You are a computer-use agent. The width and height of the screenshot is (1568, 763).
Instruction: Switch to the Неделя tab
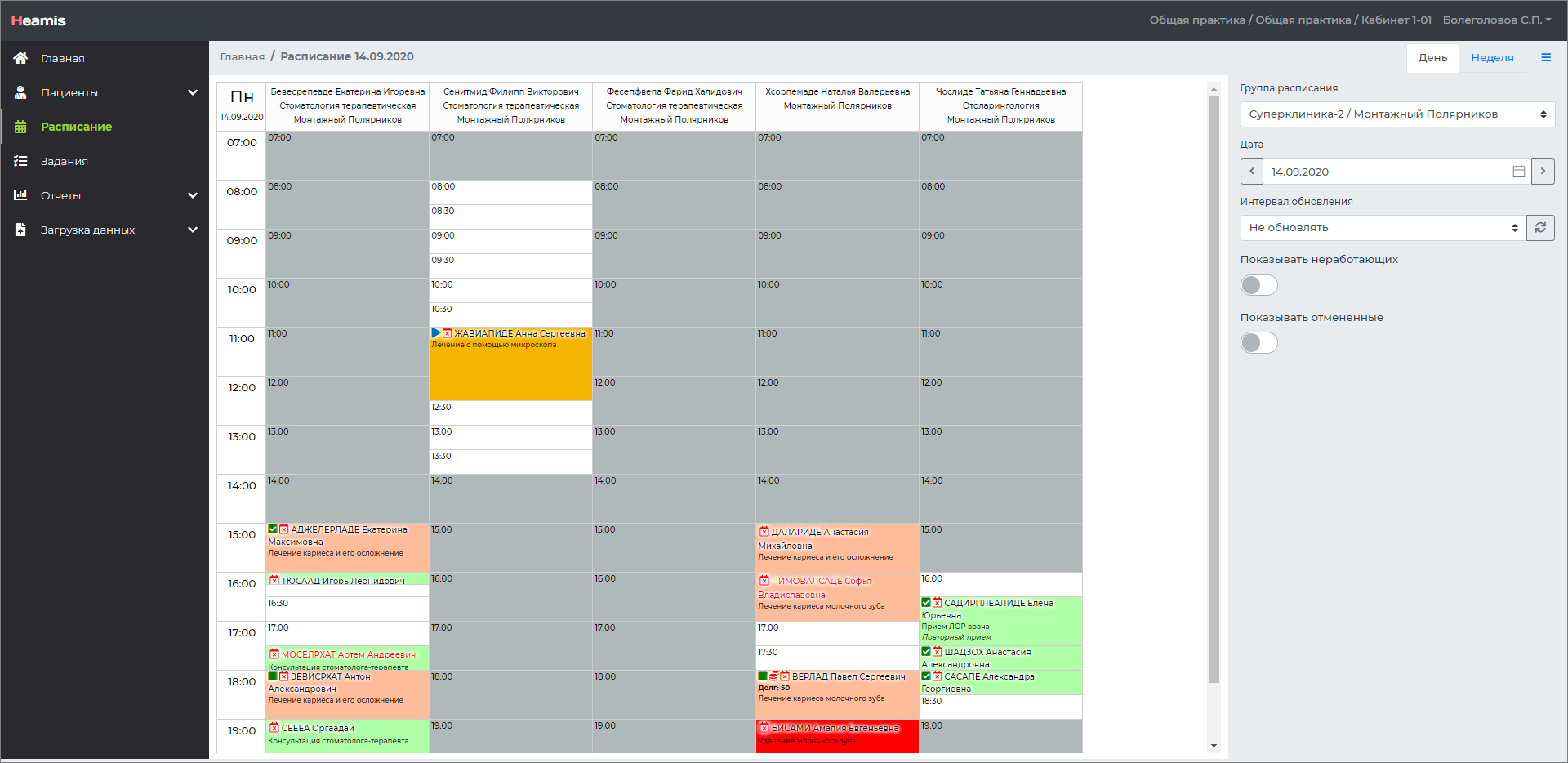(1492, 57)
